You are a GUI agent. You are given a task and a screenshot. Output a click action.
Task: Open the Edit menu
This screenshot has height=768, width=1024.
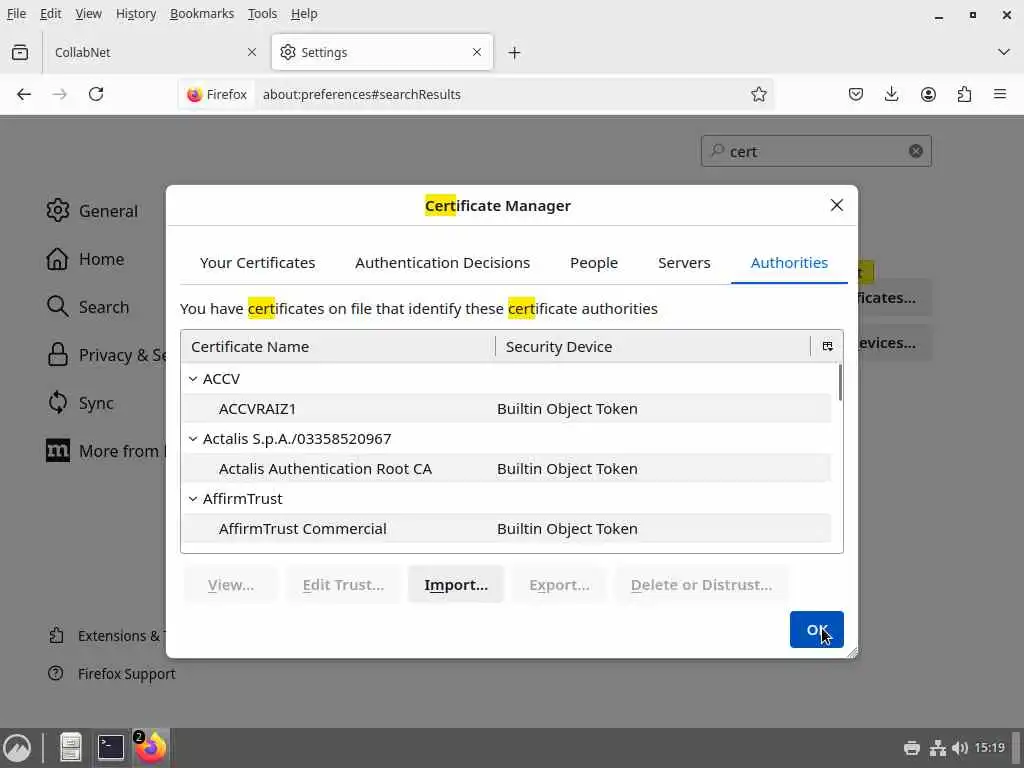tap(50, 14)
